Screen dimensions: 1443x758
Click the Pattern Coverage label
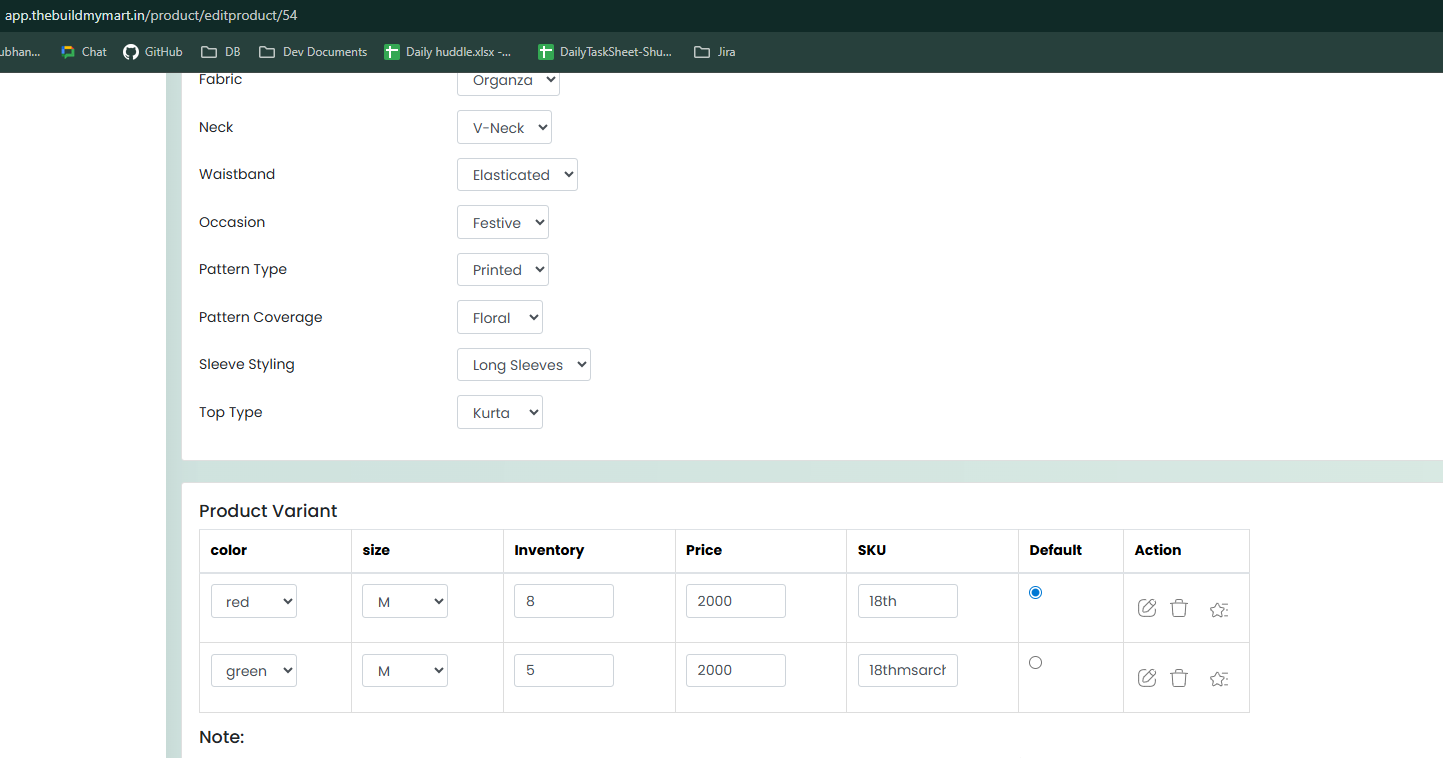point(261,317)
